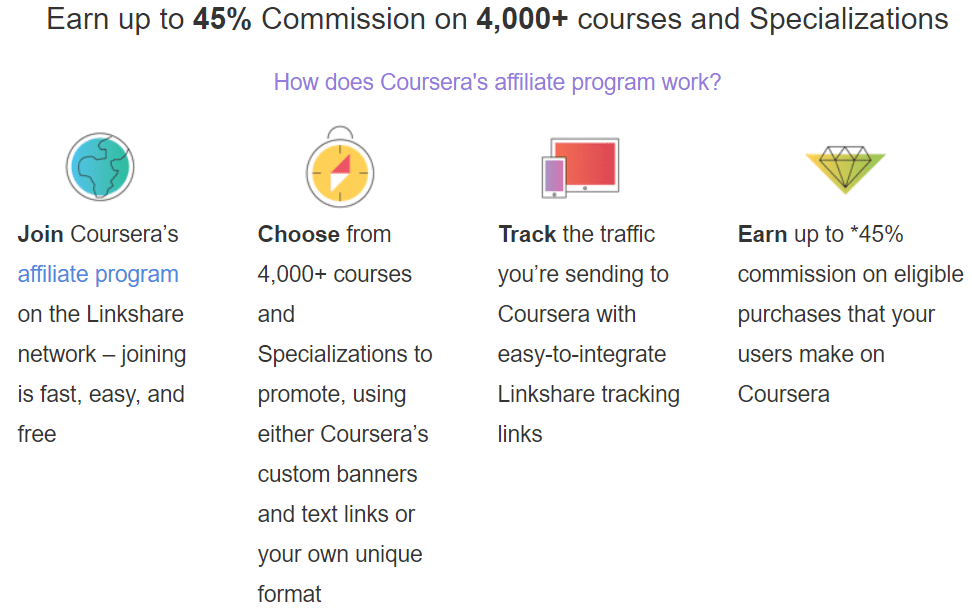972x615 pixels.
Task: Click the bold word Earn
Action: pos(762,234)
